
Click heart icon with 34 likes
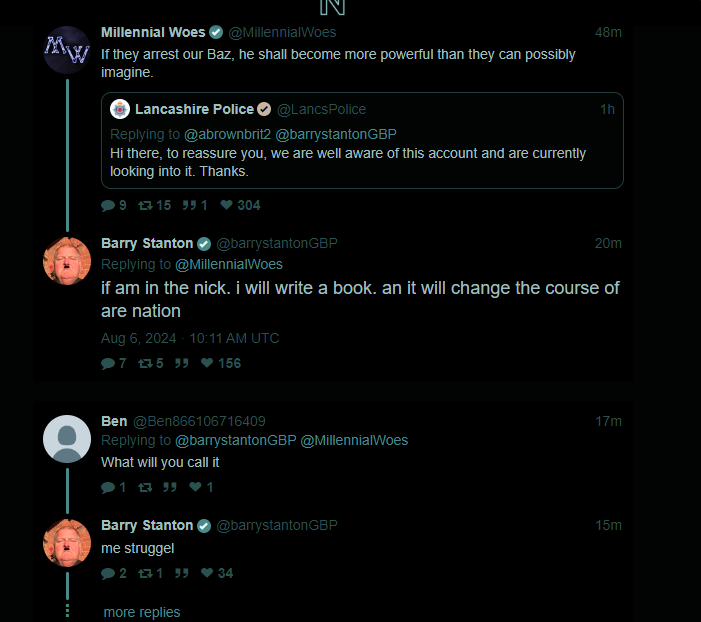pyautogui.click(x=207, y=573)
